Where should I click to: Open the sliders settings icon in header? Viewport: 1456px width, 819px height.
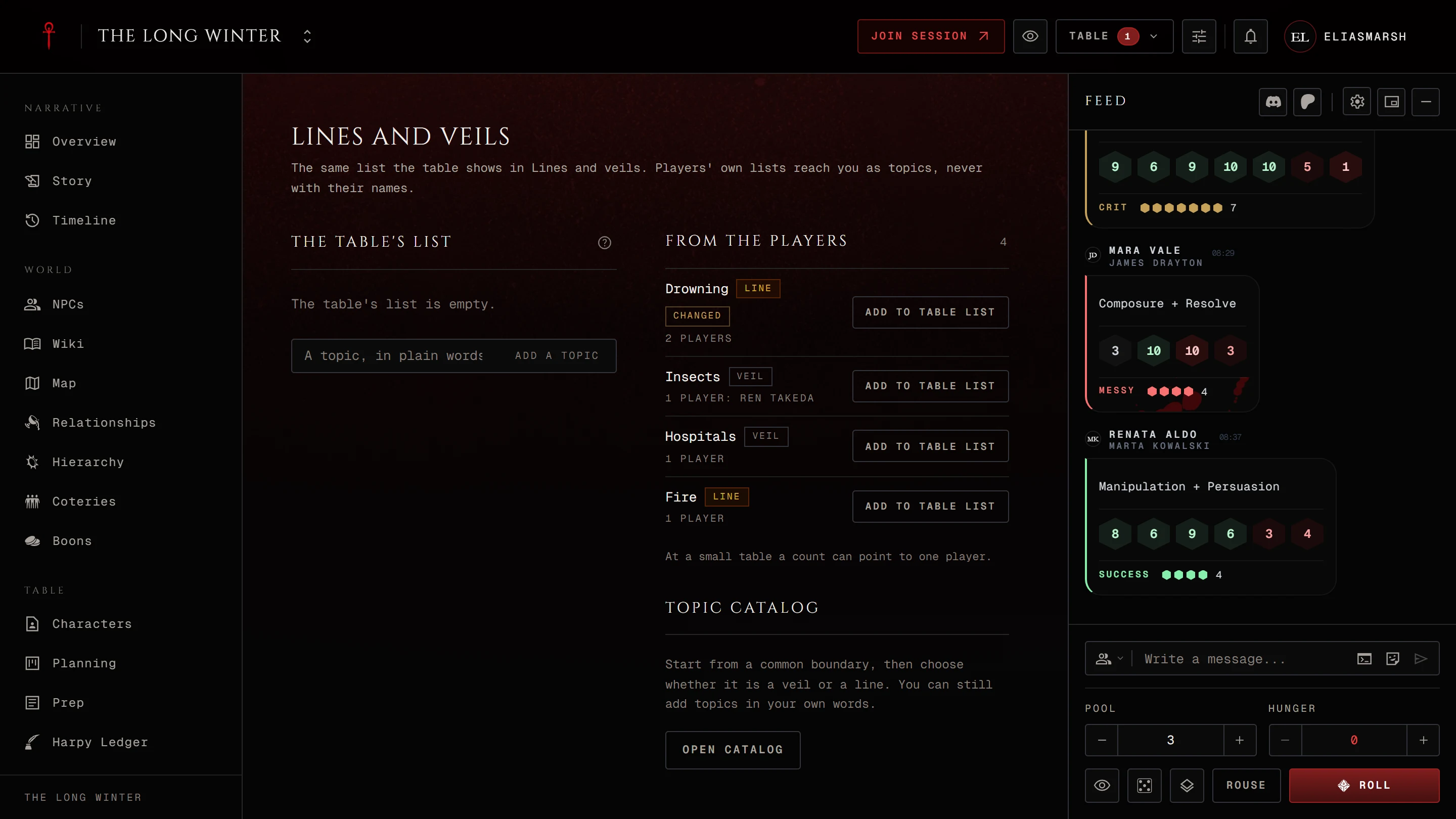click(1199, 36)
